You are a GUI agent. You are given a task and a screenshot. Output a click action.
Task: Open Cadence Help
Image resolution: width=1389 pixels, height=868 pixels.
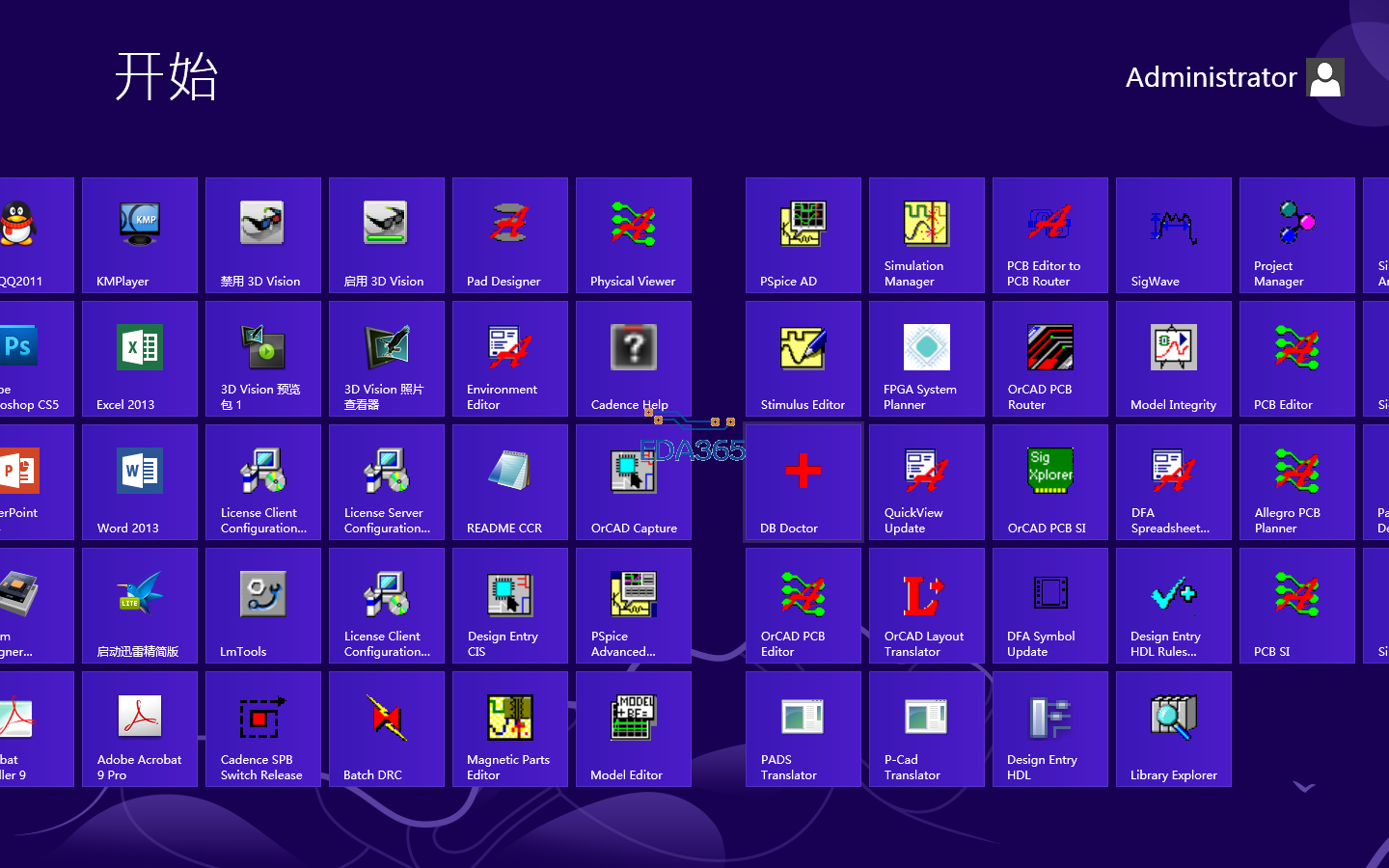[x=634, y=359]
